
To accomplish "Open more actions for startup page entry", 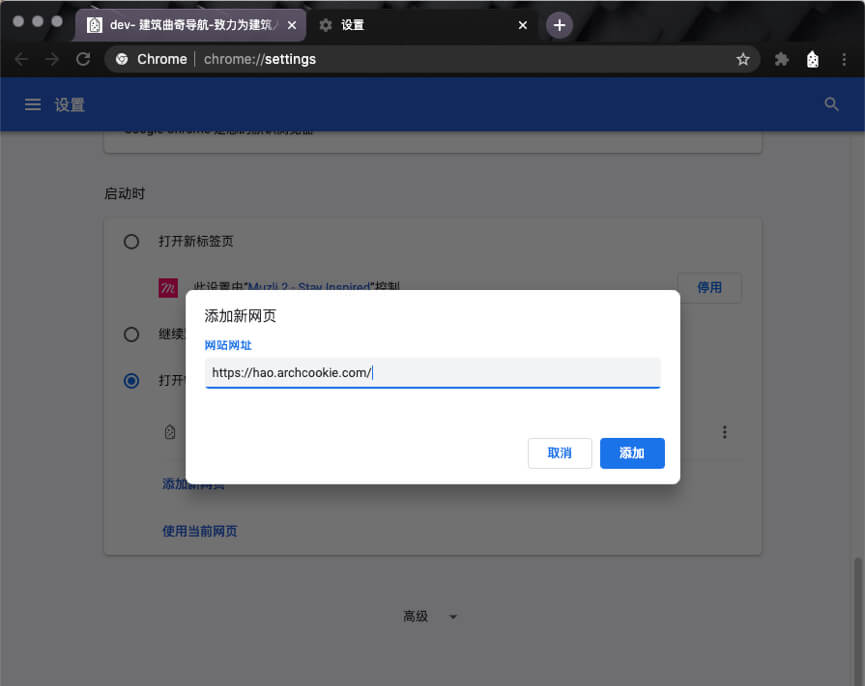I will pos(724,432).
